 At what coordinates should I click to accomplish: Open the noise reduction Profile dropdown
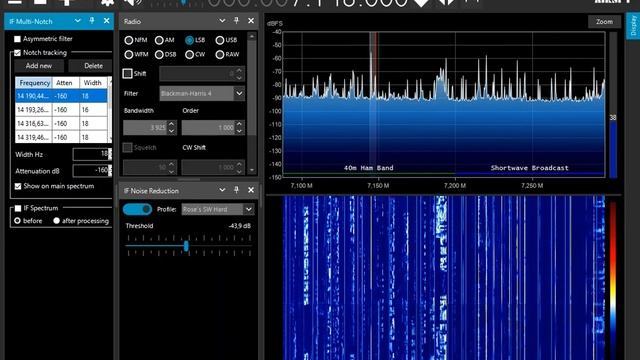[x=249, y=209]
